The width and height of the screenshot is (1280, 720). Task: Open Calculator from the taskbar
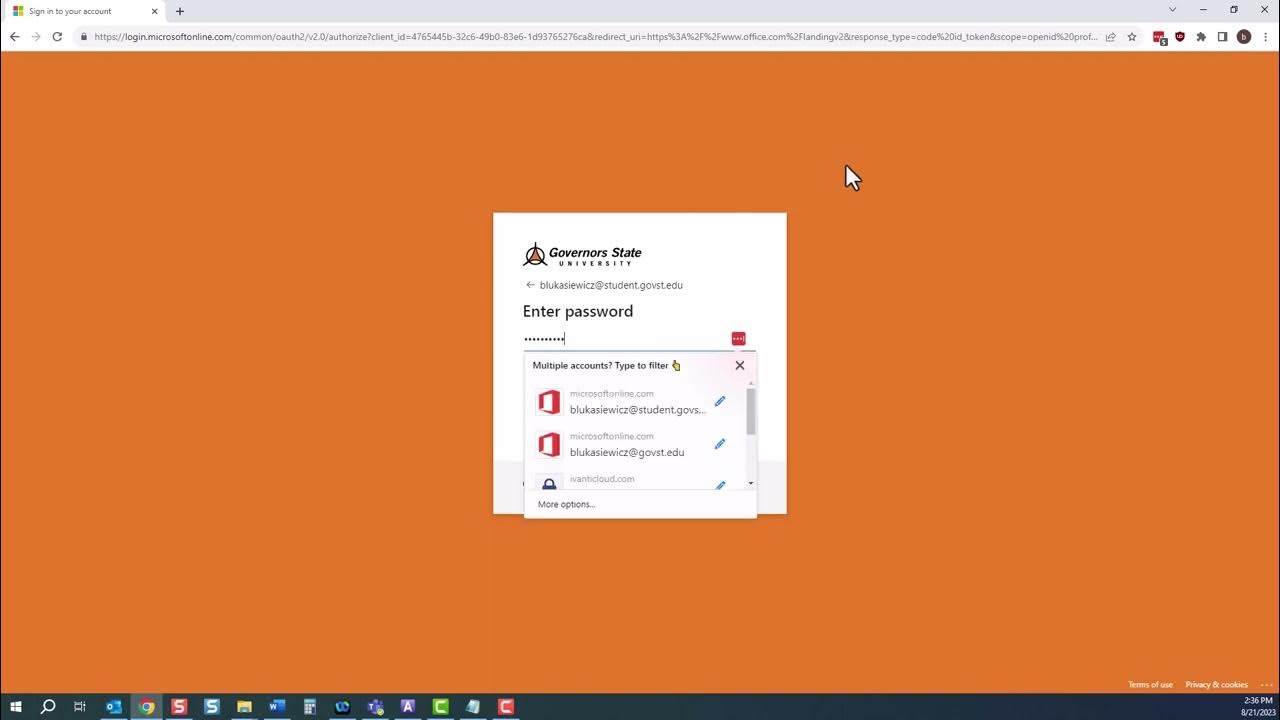tap(309, 707)
